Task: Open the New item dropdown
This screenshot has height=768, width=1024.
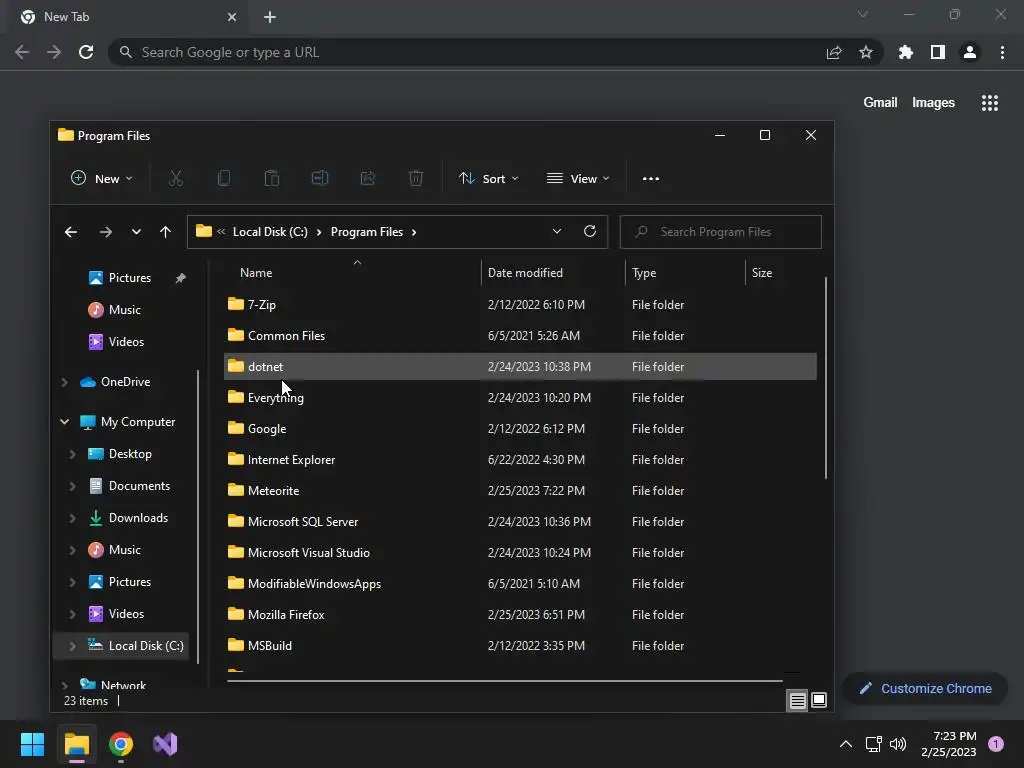Action: coord(101,178)
